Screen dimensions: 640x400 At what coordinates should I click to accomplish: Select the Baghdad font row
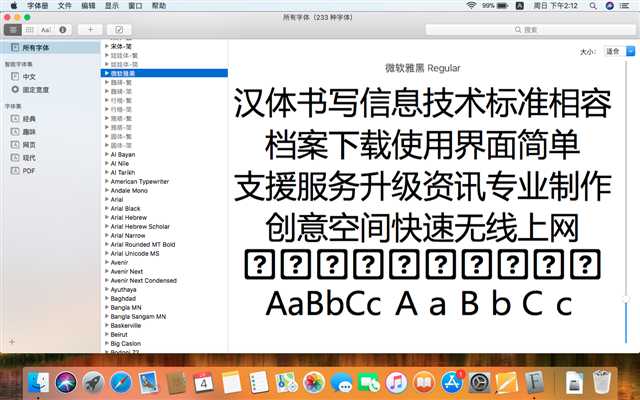[x=164, y=298]
